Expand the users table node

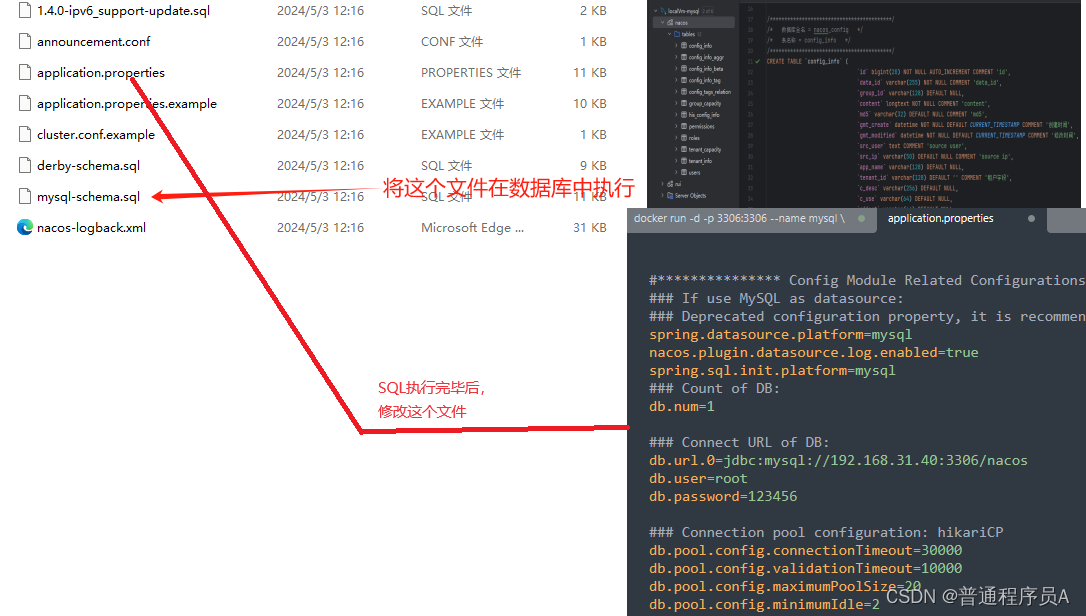coord(676,173)
